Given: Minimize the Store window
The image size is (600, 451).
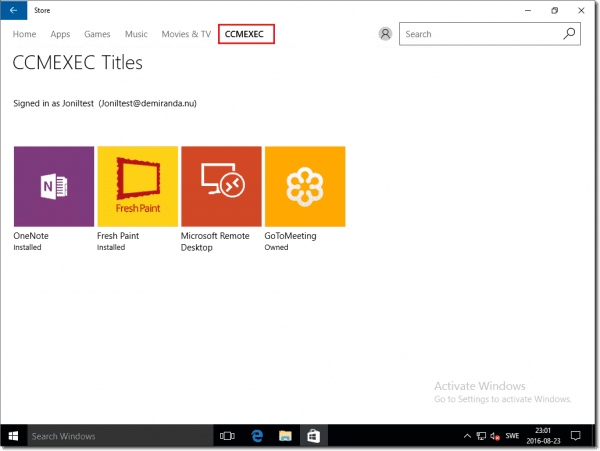Looking at the screenshot, I should click(528, 10).
